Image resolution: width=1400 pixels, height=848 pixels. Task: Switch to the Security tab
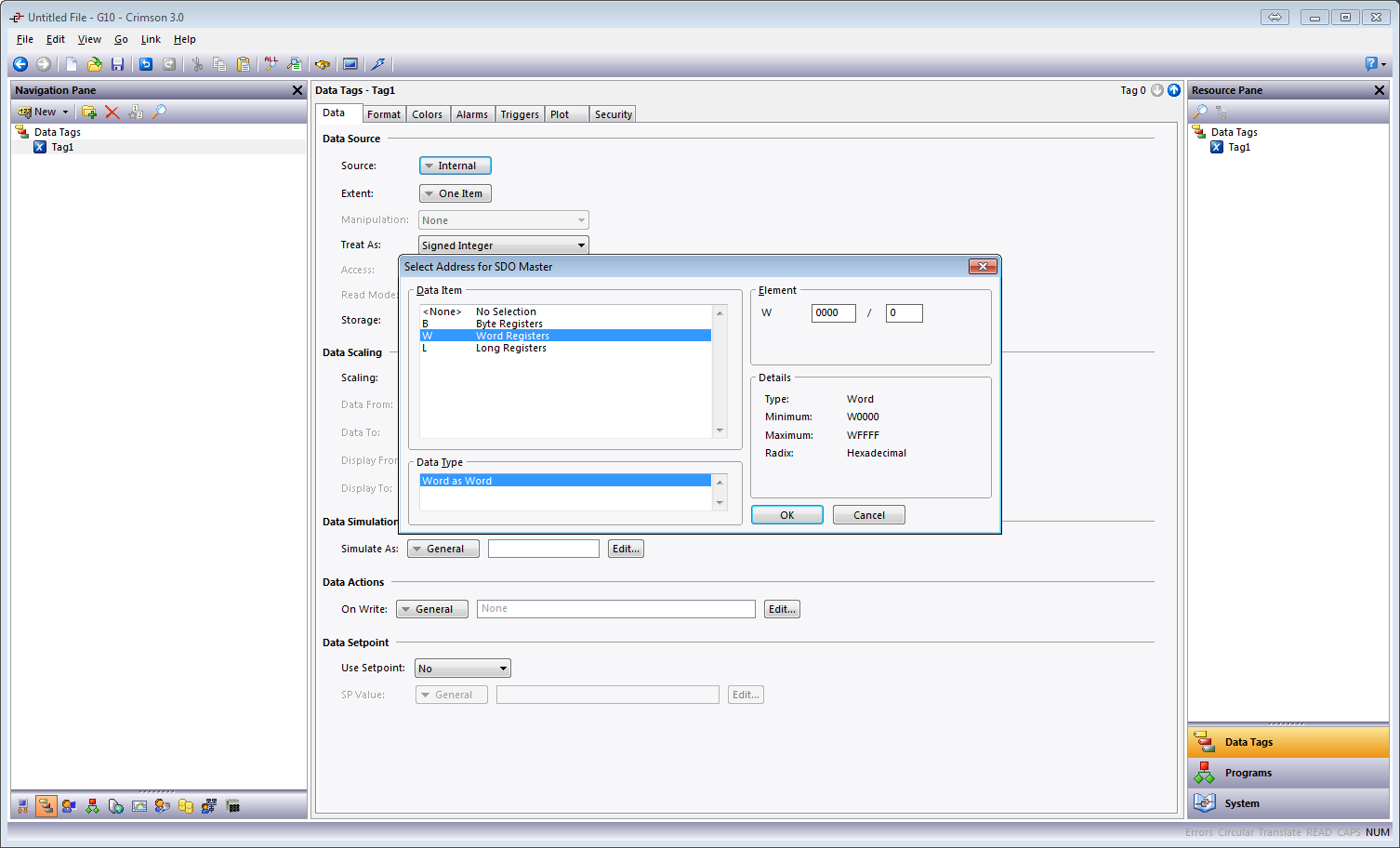[614, 114]
